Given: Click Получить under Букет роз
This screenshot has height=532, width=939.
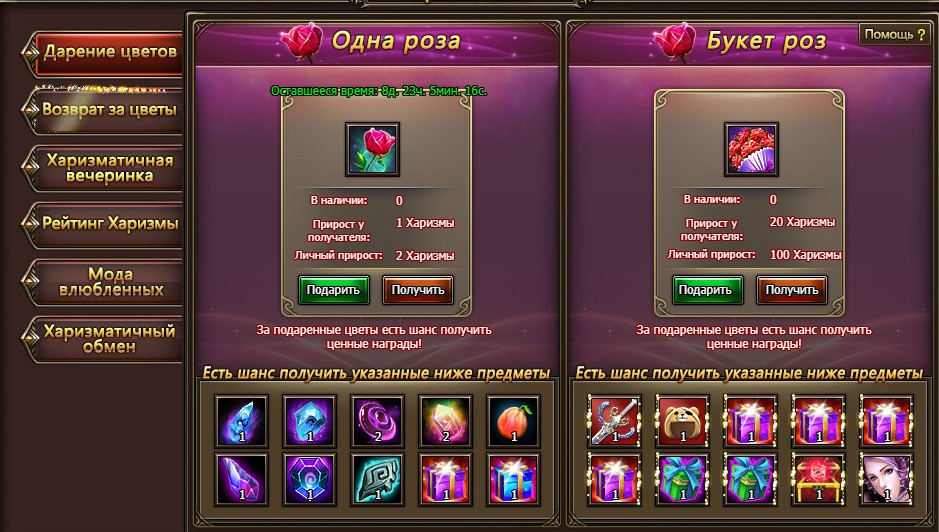Looking at the screenshot, I should pyautogui.click(x=792, y=290).
